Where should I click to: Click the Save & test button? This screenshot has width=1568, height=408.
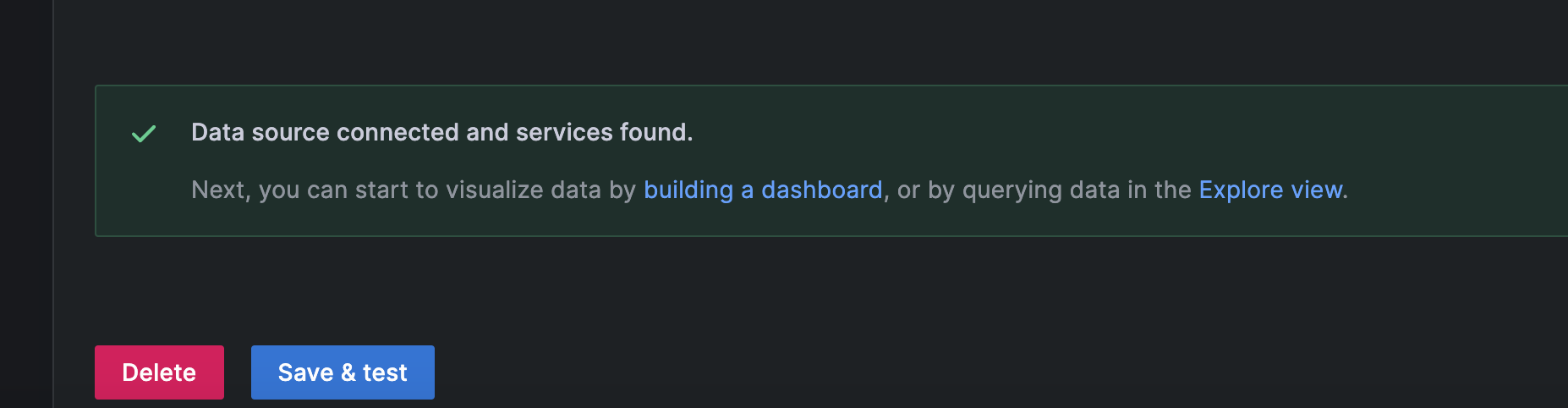pos(343,372)
